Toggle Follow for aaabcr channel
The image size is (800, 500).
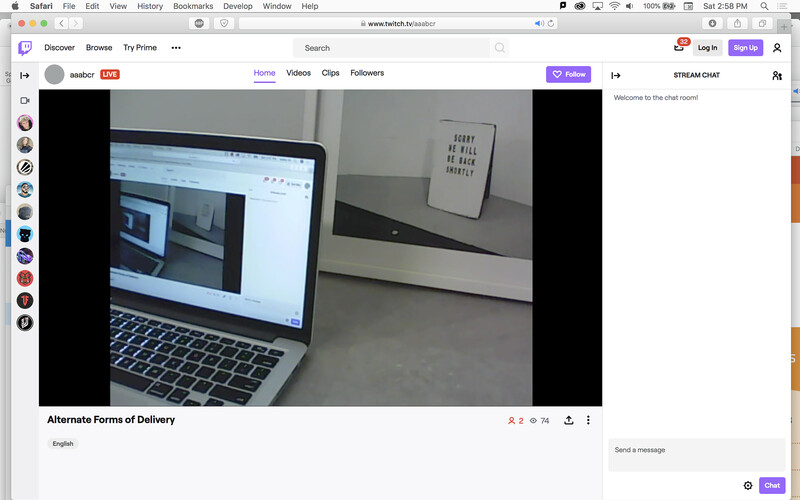pyautogui.click(x=568, y=74)
